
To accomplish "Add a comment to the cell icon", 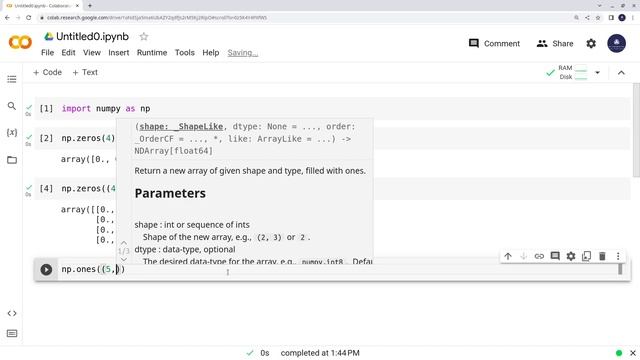I will click(x=555, y=256).
